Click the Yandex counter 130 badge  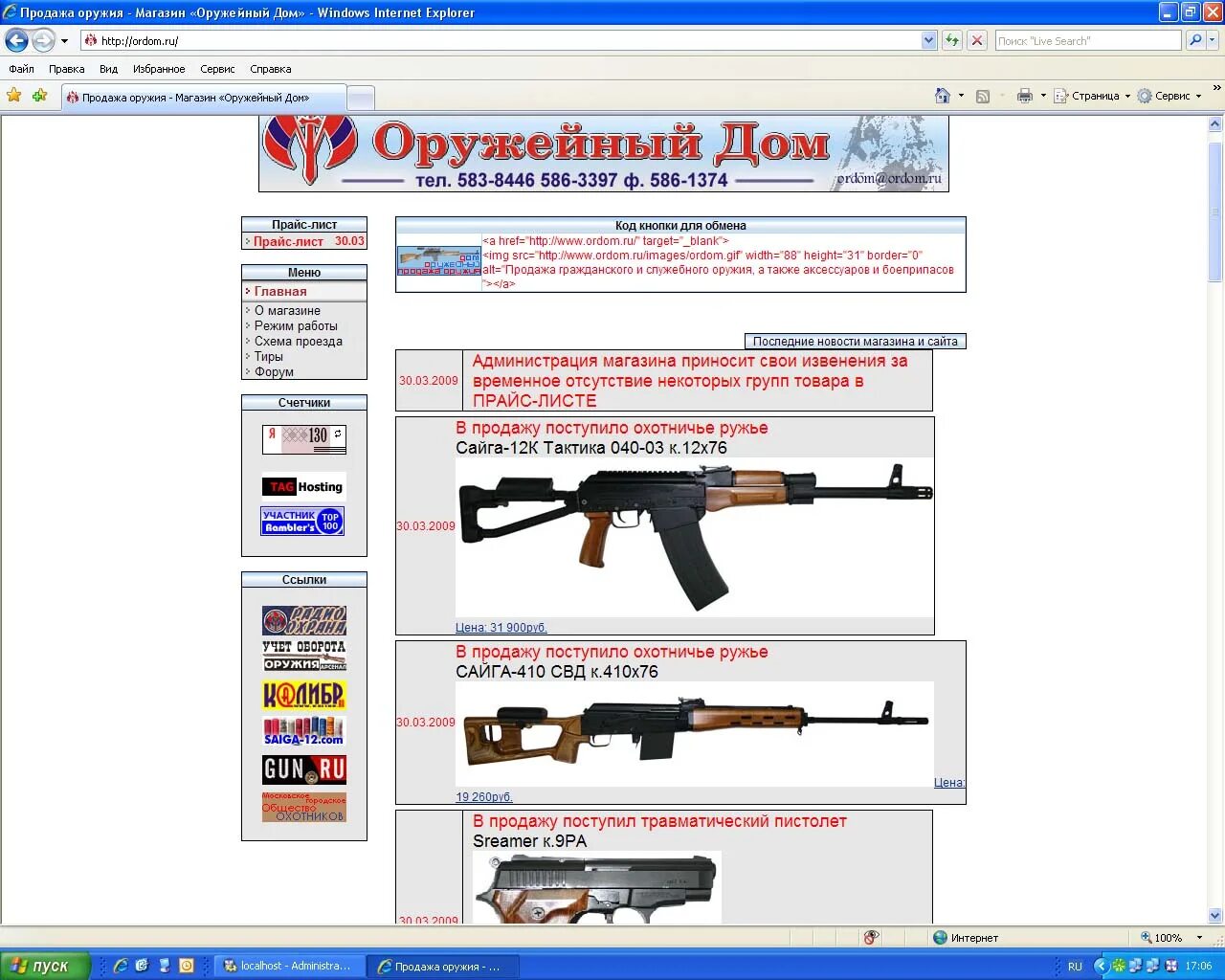click(304, 439)
